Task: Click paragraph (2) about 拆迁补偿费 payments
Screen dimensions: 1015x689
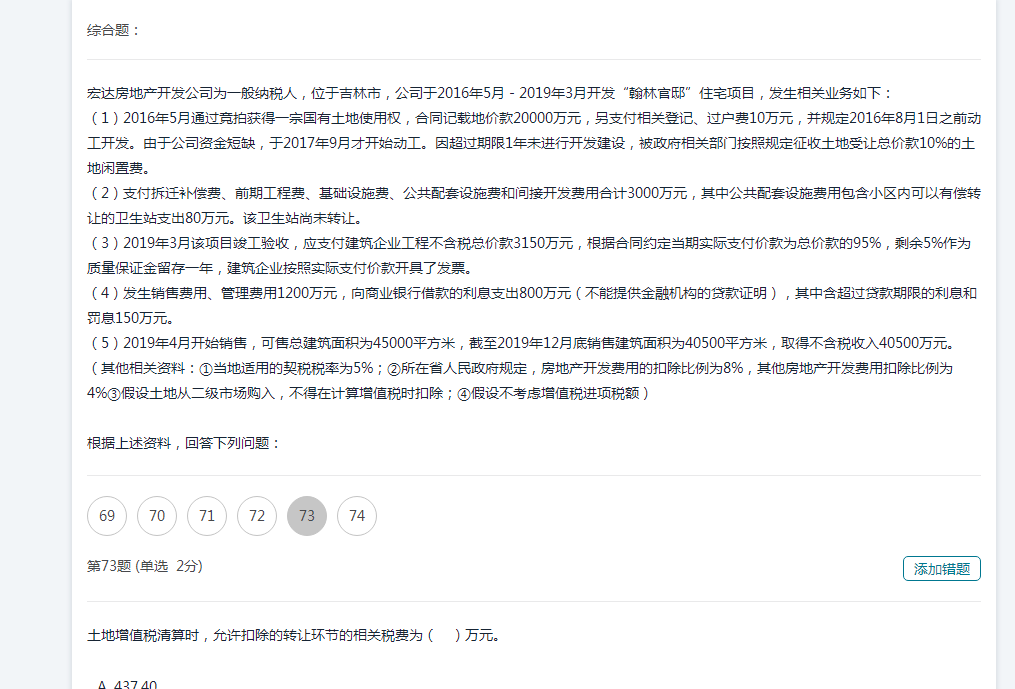Action: [530, 205]
